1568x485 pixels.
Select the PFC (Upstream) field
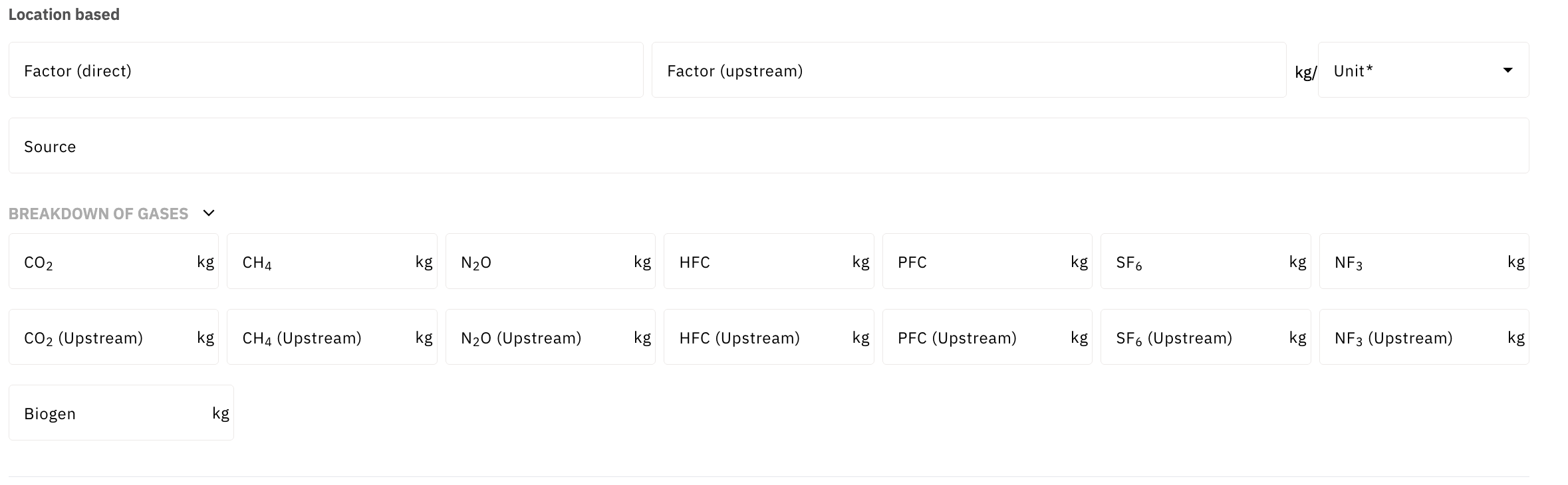[x=980, y=338]
